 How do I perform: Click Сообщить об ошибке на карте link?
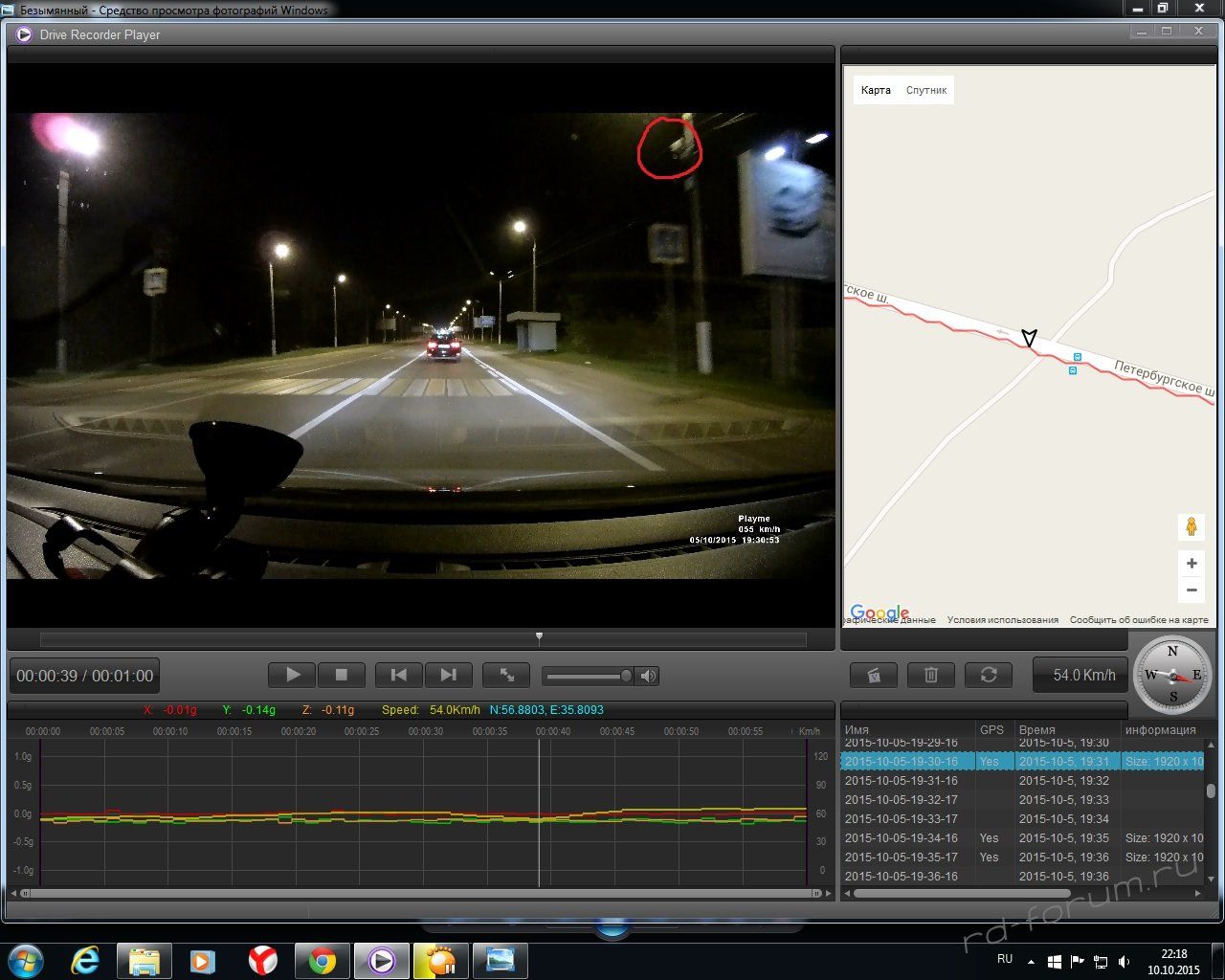tap(1138, 620)
